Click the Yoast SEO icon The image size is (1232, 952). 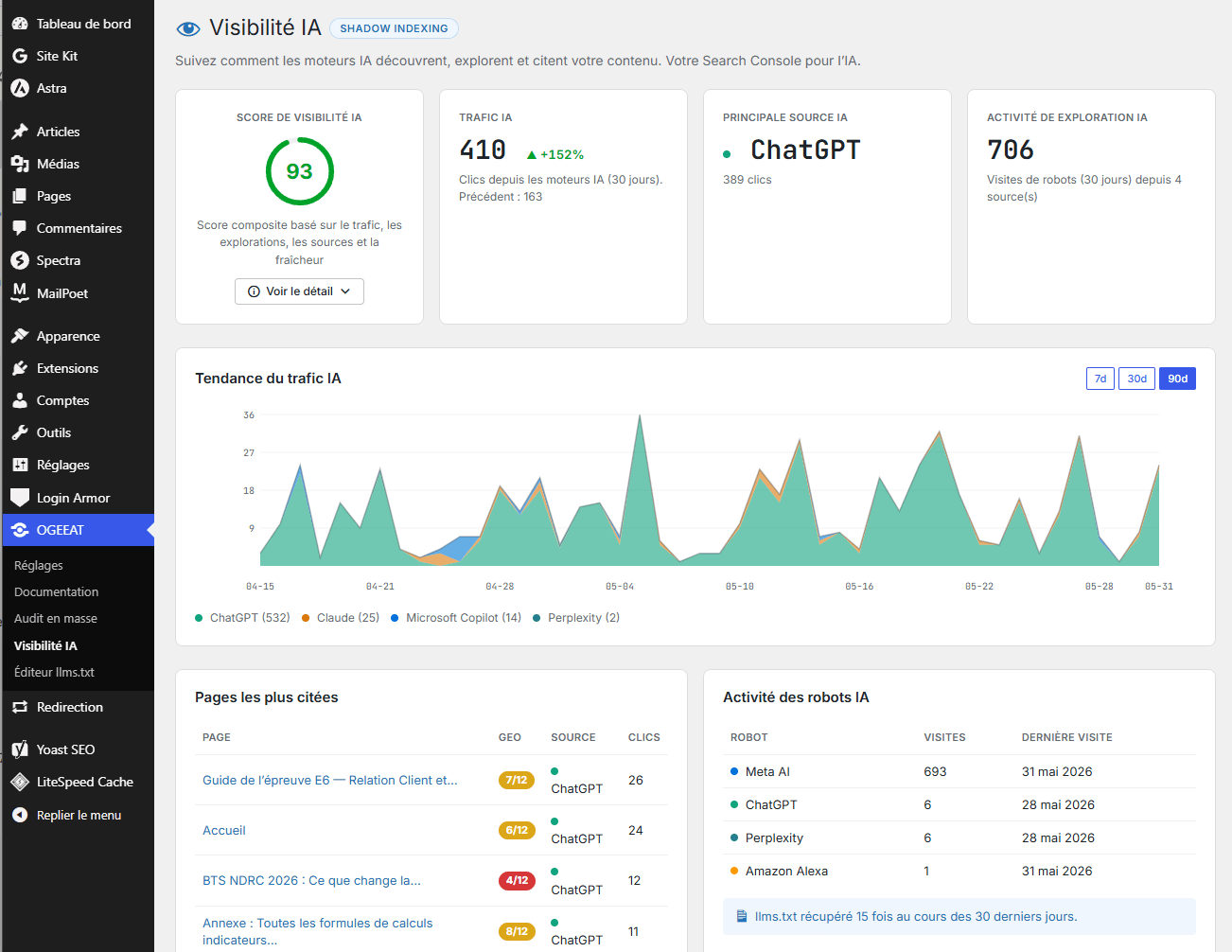click(20, 749)
